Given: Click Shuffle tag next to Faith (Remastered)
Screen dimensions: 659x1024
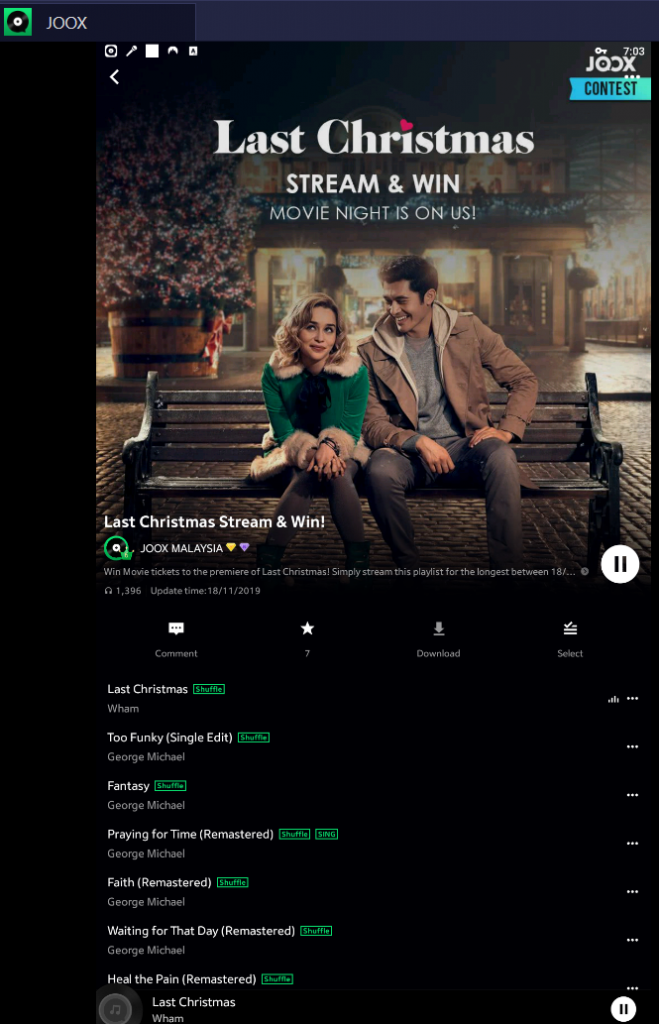Looking at the screenshot, I should click(233, 882).
